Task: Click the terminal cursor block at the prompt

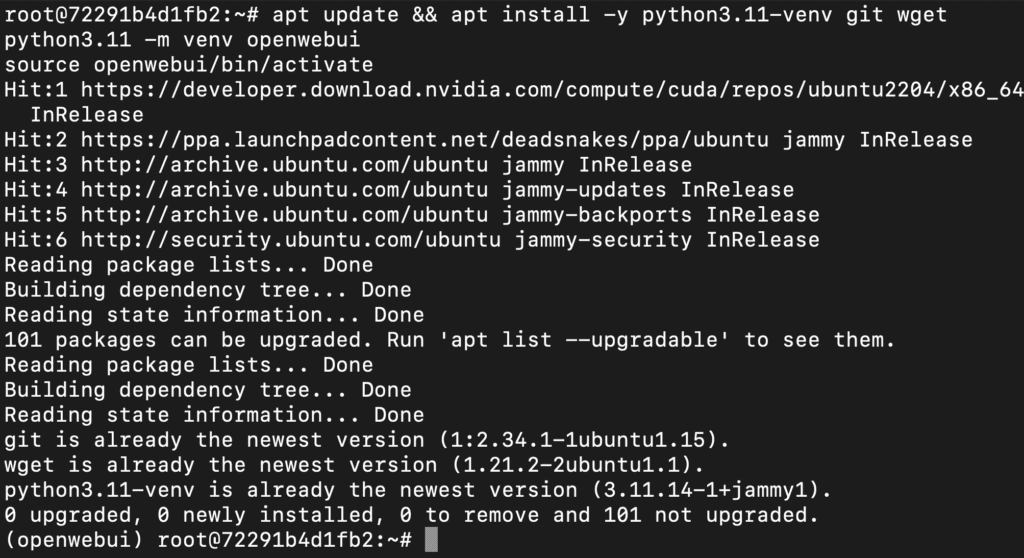Action: click(x=431, y=540)
